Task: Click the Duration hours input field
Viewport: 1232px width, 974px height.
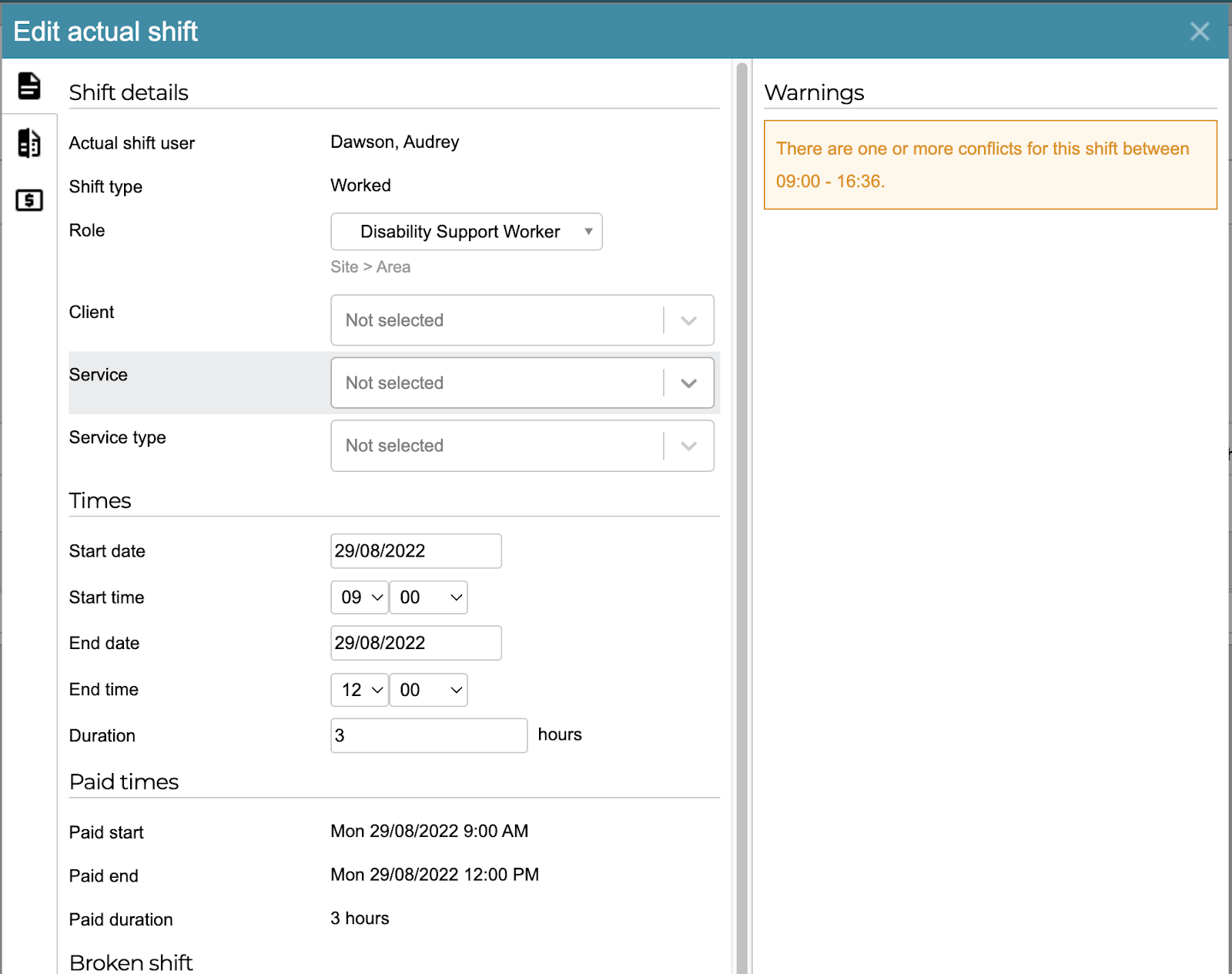Action: pos(429,735)
